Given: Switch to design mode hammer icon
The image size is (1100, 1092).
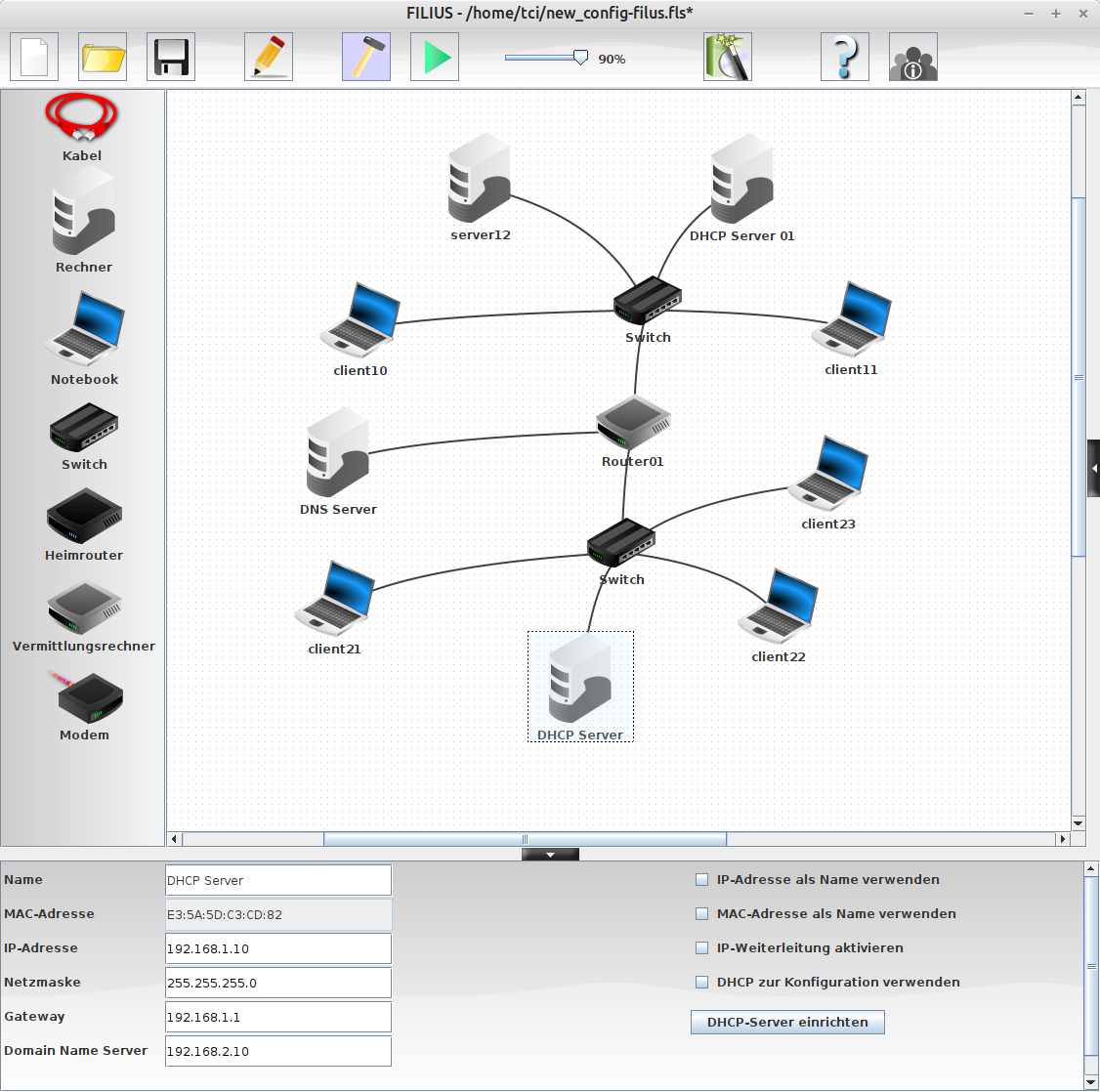Looking at the screenshot, I should (x=366, y=58).
